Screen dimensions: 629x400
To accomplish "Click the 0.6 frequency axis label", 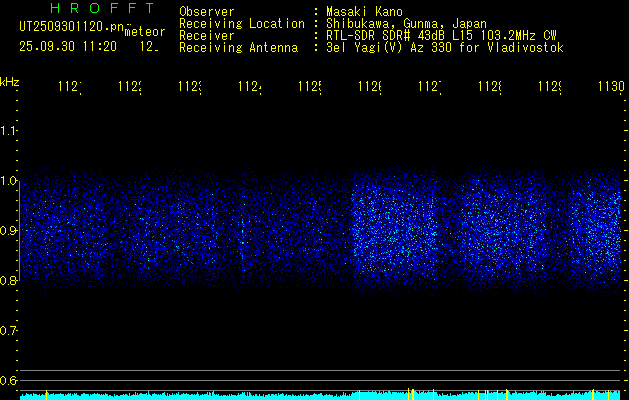I will tap(8, 380).
